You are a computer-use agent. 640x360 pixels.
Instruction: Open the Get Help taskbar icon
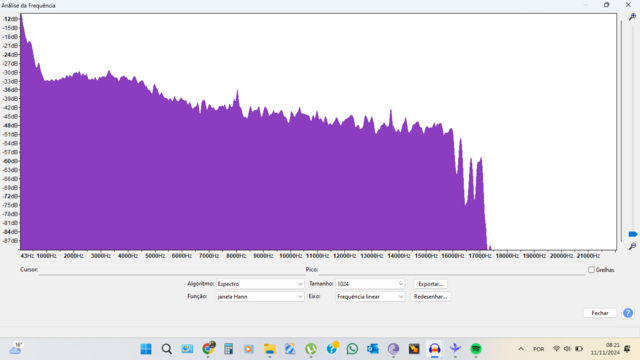coord(332,348)
